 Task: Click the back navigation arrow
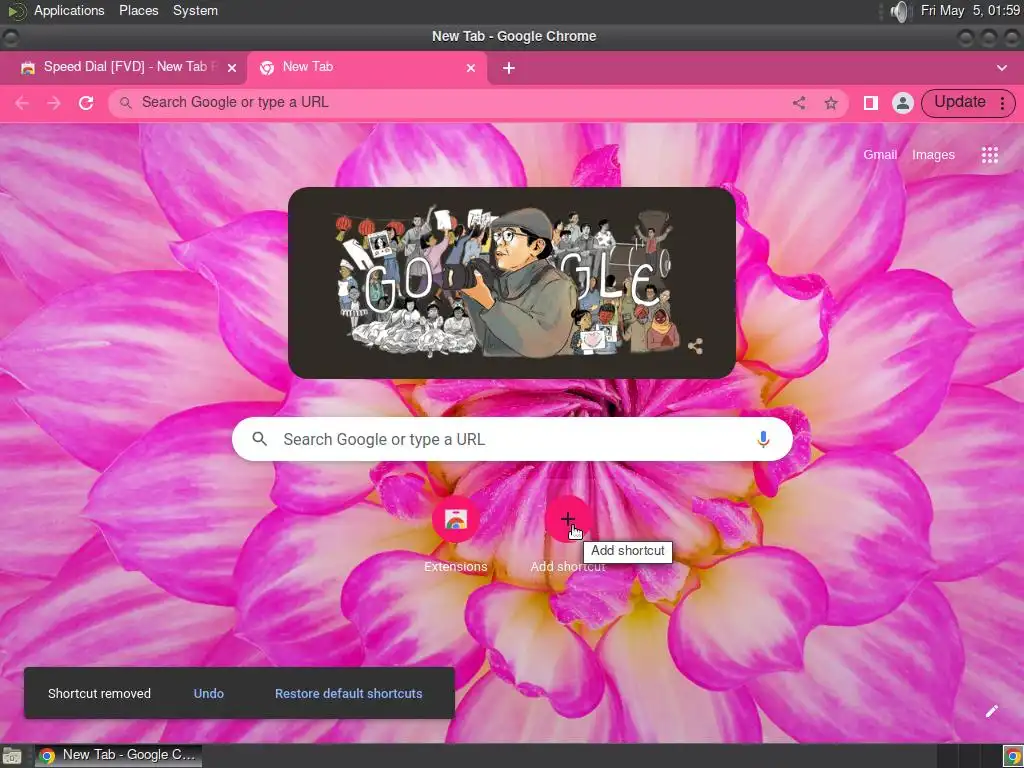22,103
